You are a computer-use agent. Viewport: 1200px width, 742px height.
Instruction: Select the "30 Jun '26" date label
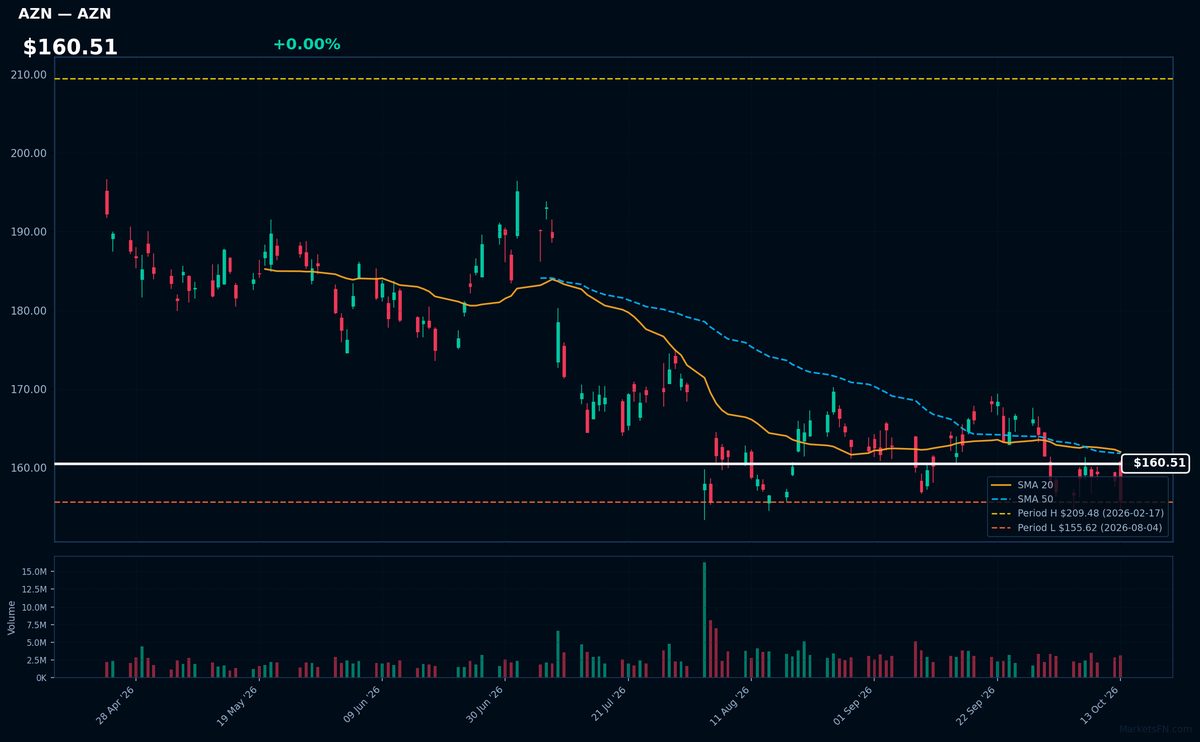[x=485, y=706]
